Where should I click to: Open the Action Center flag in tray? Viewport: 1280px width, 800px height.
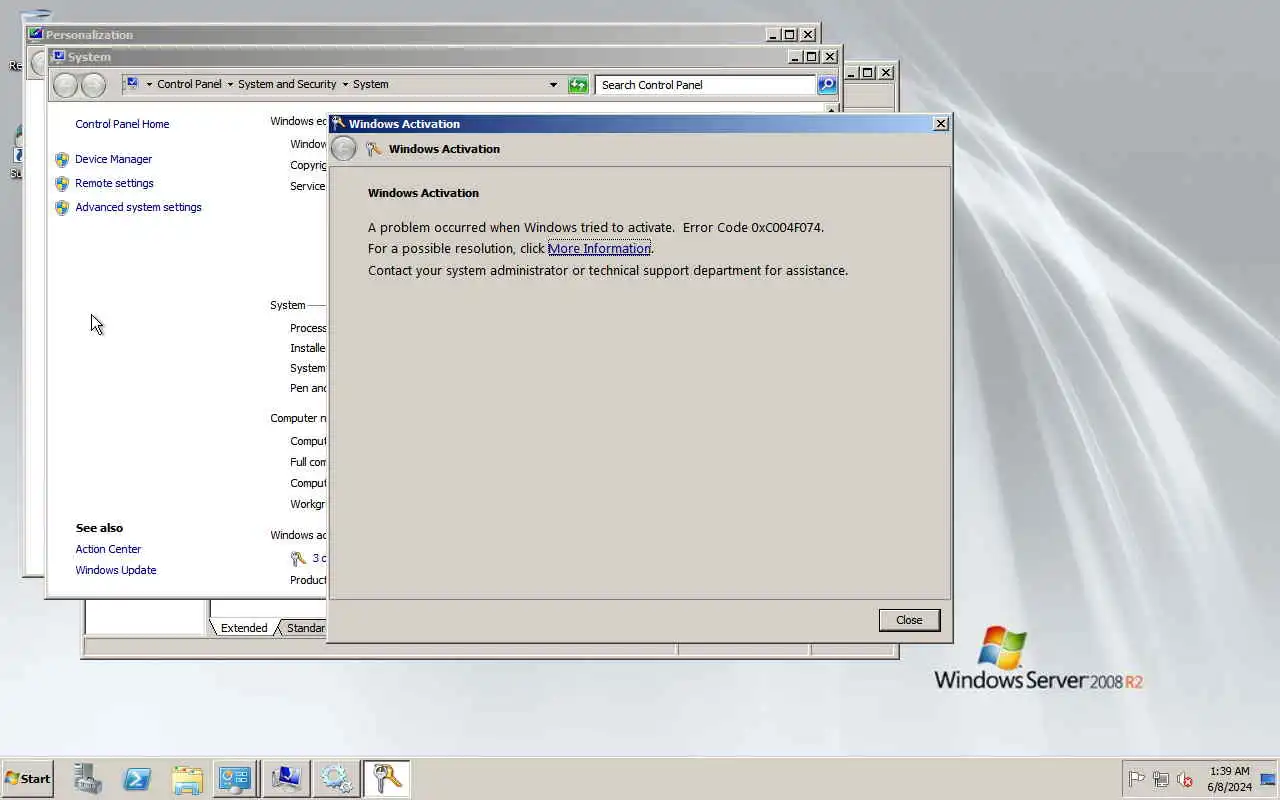point(1136,779)
